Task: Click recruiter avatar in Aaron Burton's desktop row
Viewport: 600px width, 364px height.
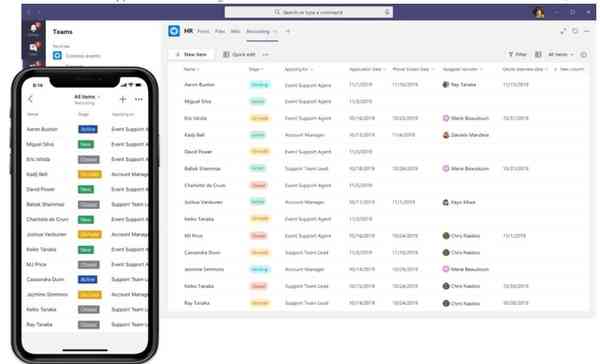Action: [x=446, y=85]
